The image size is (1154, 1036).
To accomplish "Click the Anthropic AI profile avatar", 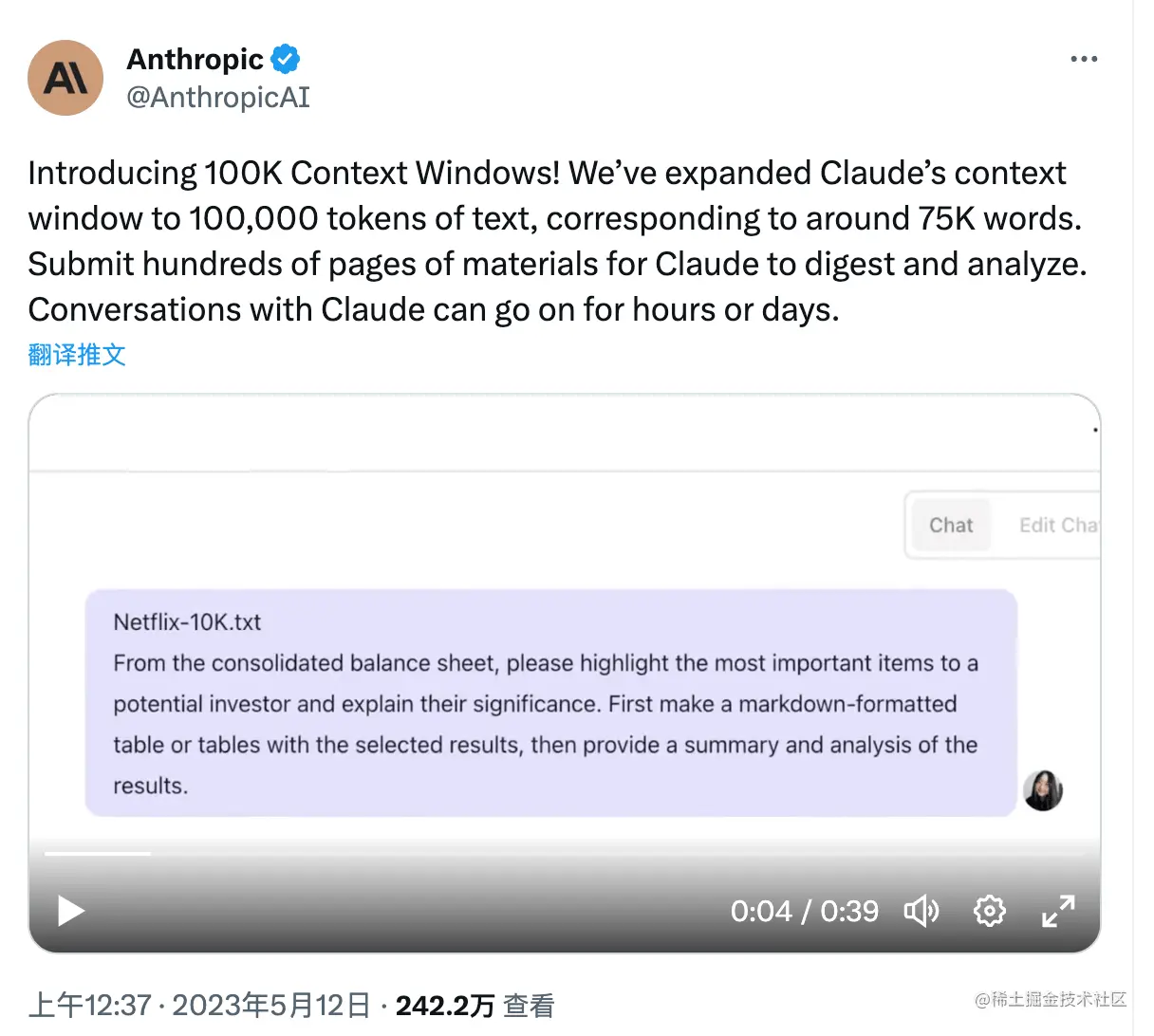I will click(x=65, y=78).
